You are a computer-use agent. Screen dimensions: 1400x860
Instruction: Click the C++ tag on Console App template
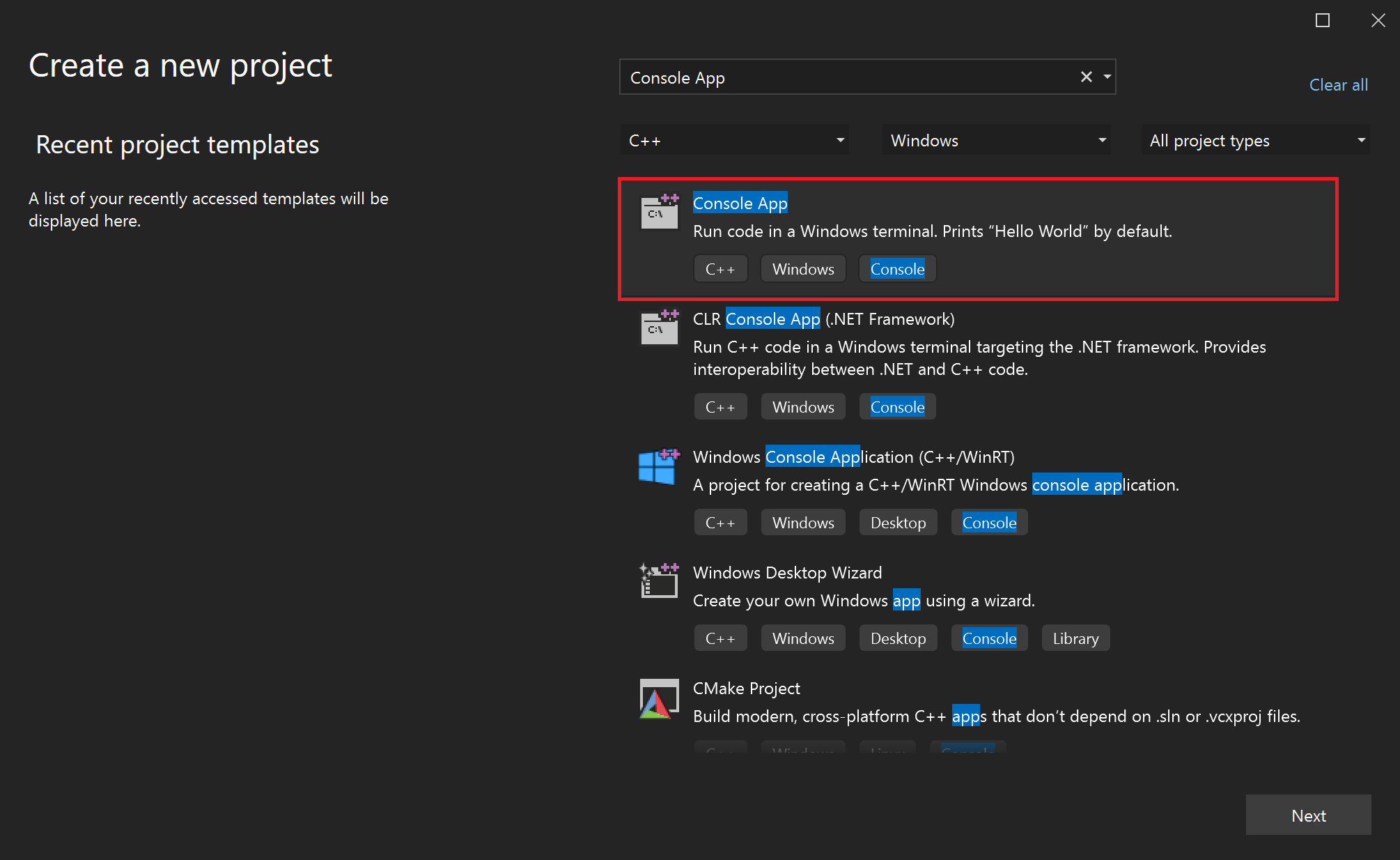[720, 269]
